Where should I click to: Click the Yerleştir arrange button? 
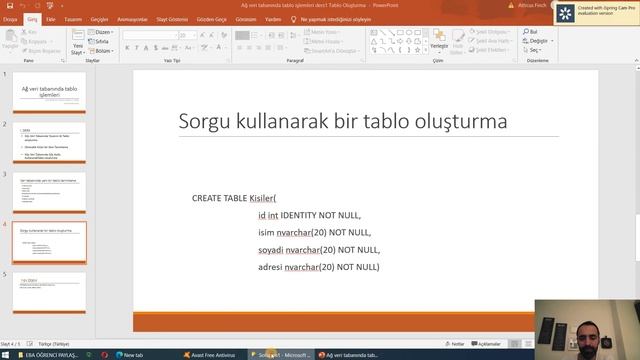pos(439,41)
